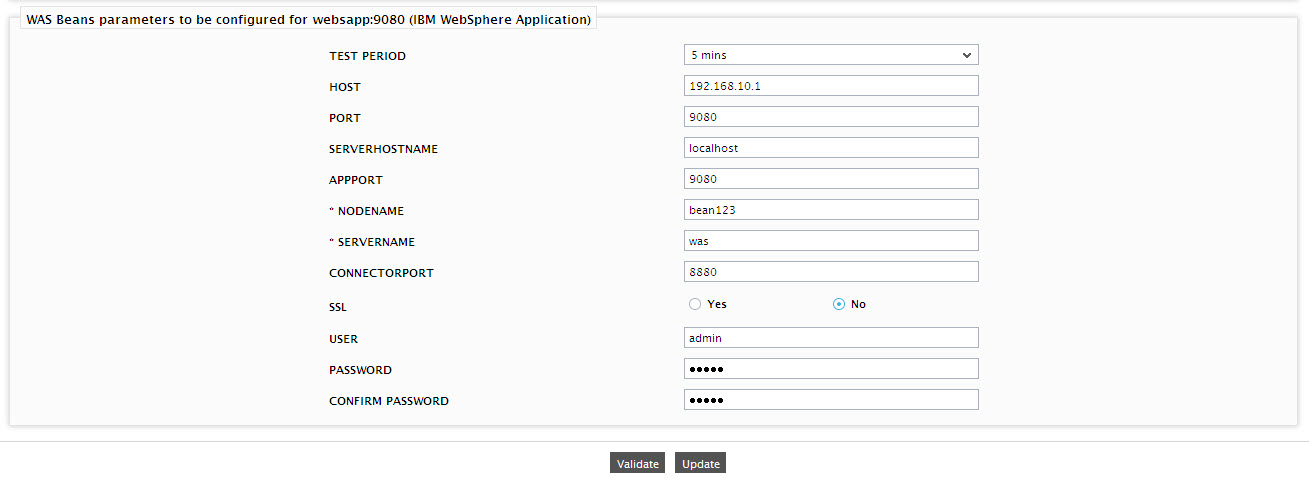Click the SERVERHOSTNAME label
Viewport: 1309px width, 479px height.
click(x=383, y=149)
